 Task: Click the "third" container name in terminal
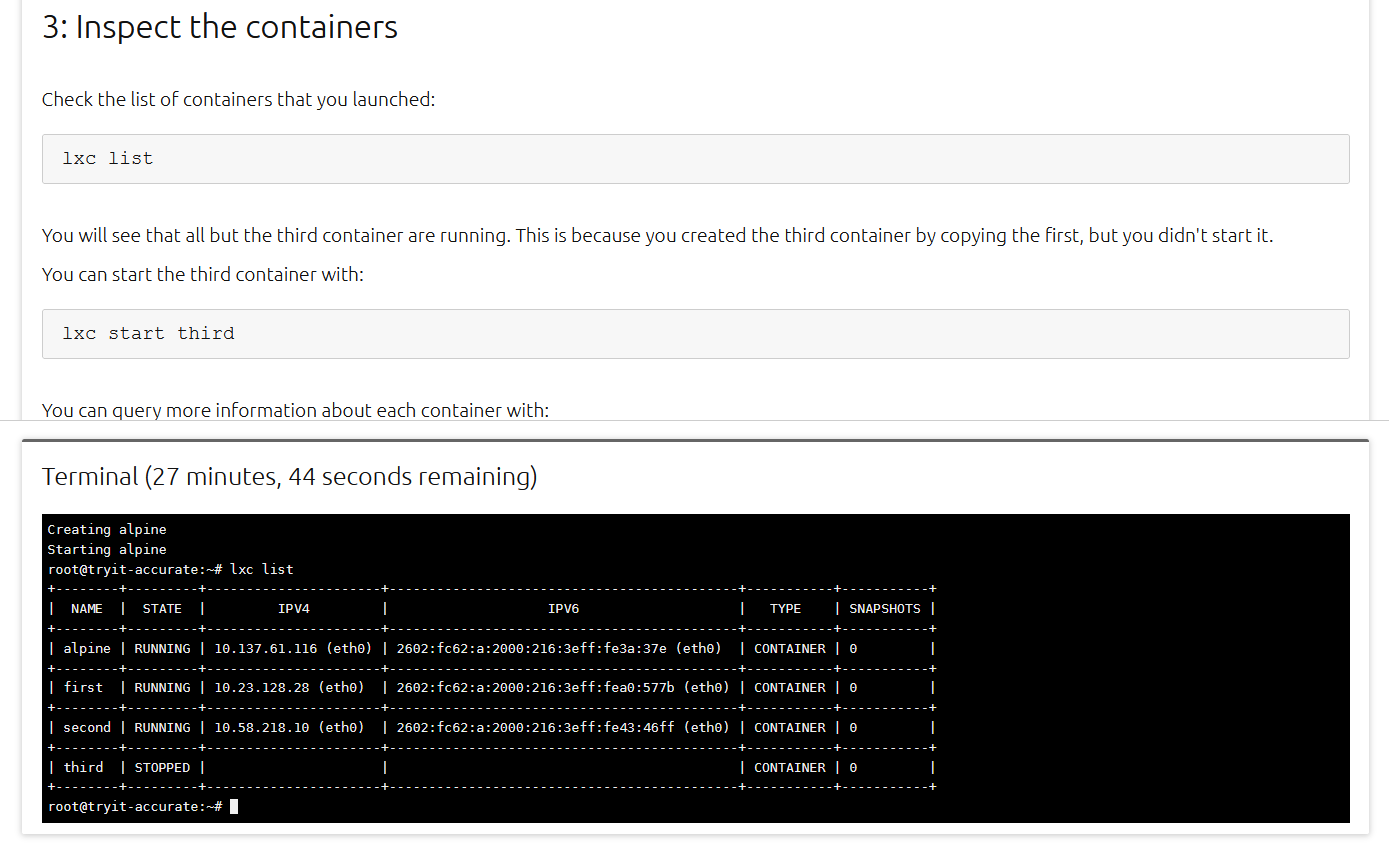(x=83, y=768)
